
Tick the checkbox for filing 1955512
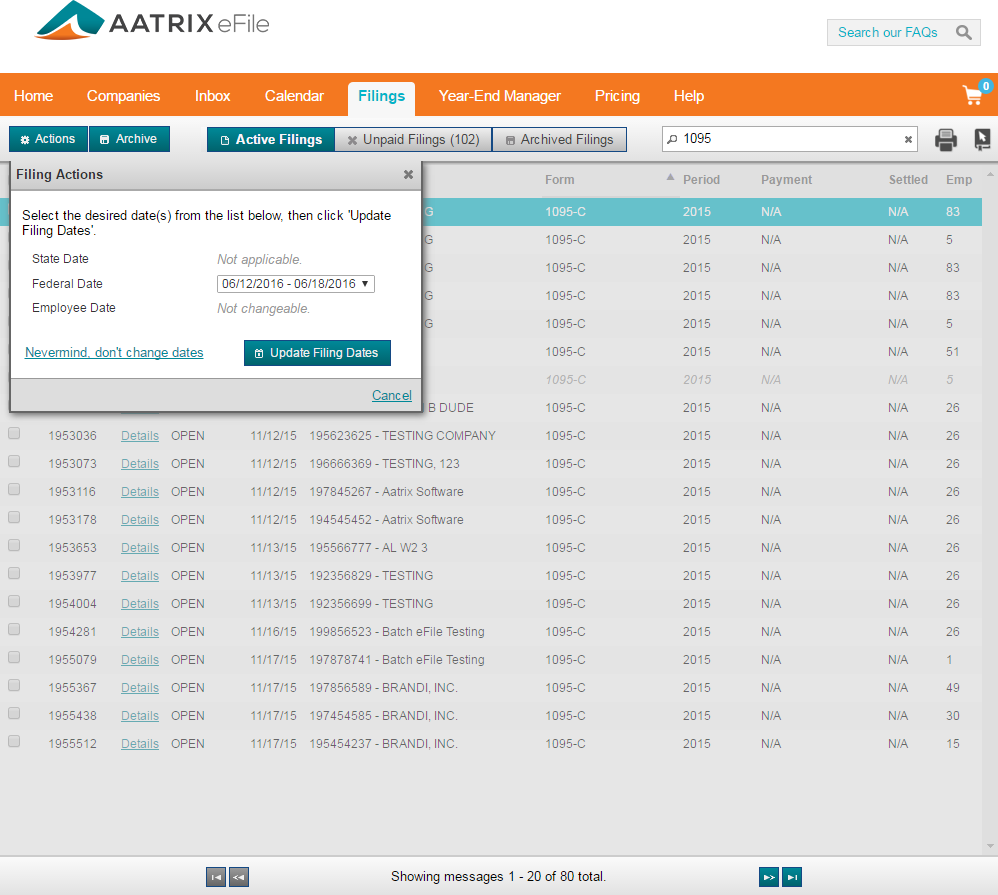click(x=14, y=743)
